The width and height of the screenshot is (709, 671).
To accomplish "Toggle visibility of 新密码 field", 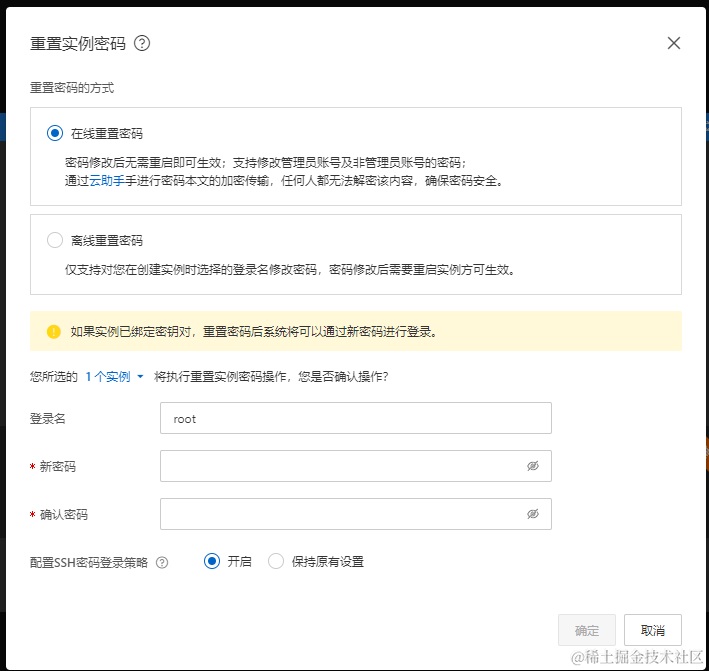I will (533, 466).
